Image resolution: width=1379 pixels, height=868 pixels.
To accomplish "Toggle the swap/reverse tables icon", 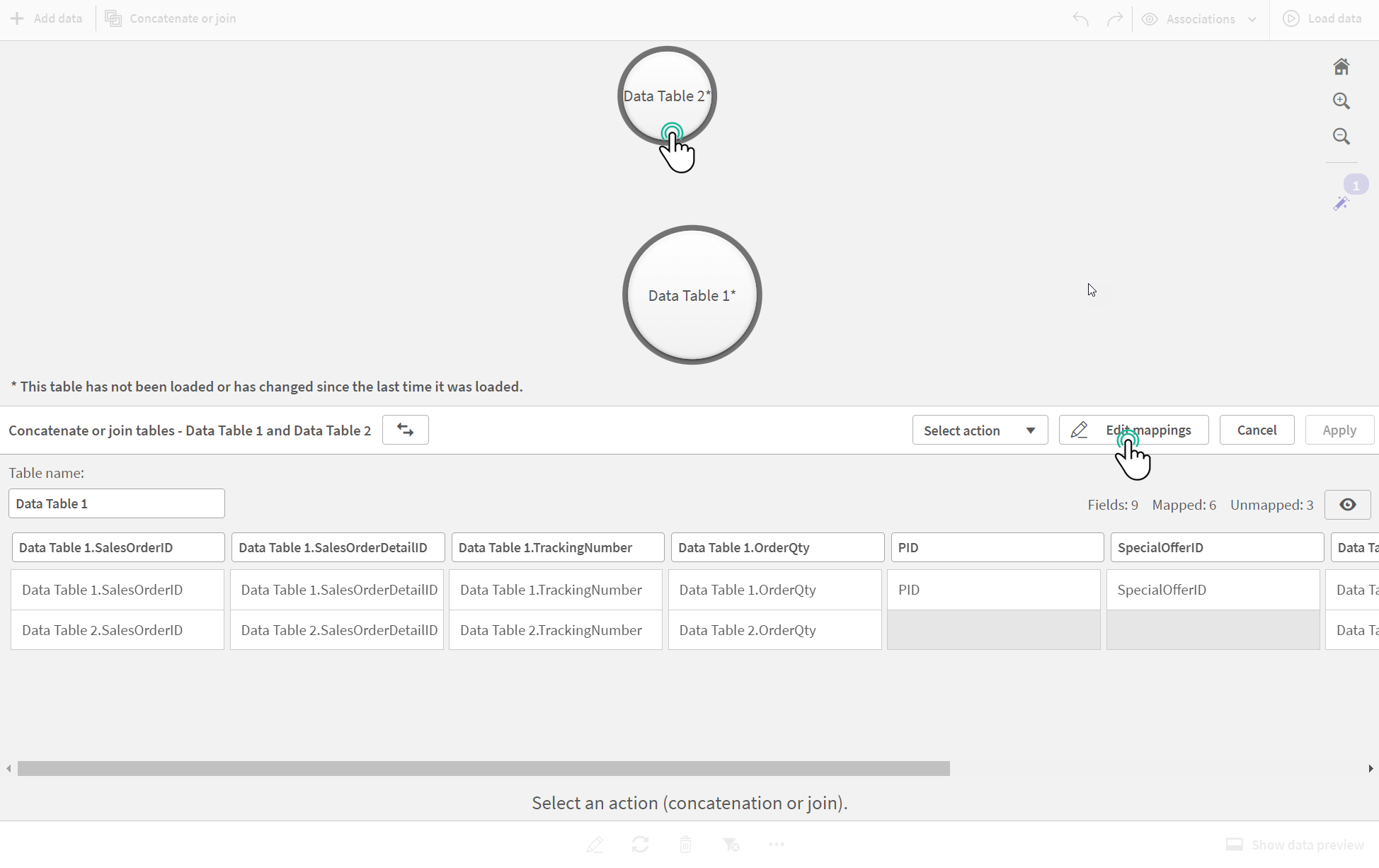I will pos(404,430).
